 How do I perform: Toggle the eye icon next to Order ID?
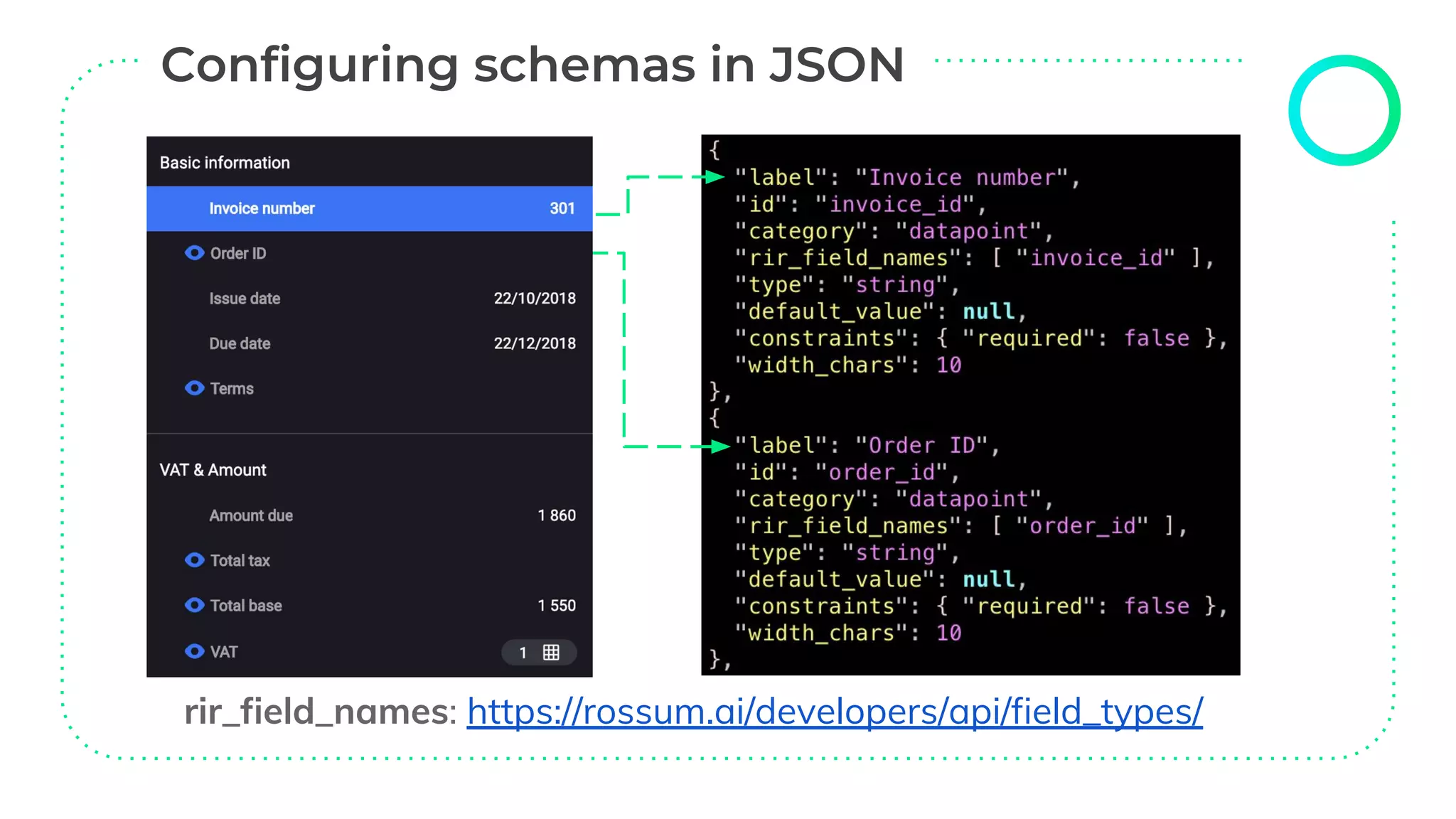point(194,253)
